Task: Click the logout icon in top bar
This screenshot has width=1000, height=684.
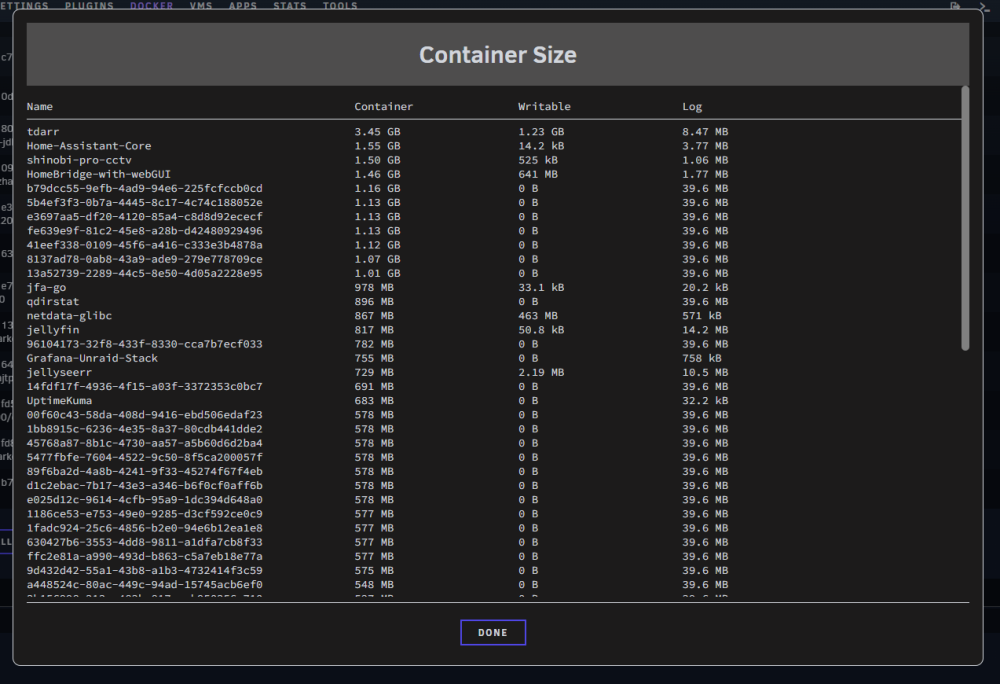Action: pyautogui.click(x=955, y=6)
